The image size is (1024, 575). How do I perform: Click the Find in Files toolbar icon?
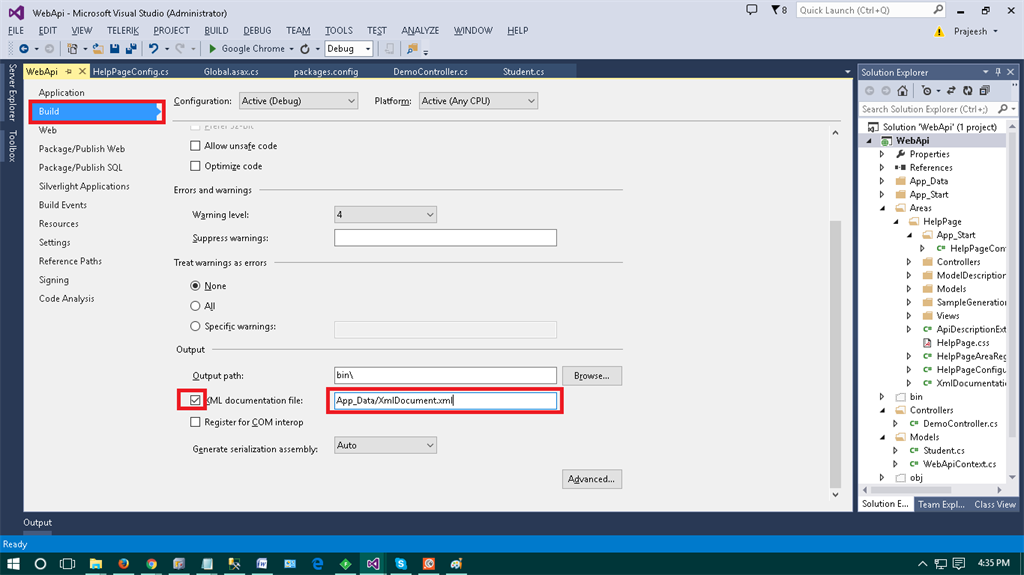click(412, 49)
